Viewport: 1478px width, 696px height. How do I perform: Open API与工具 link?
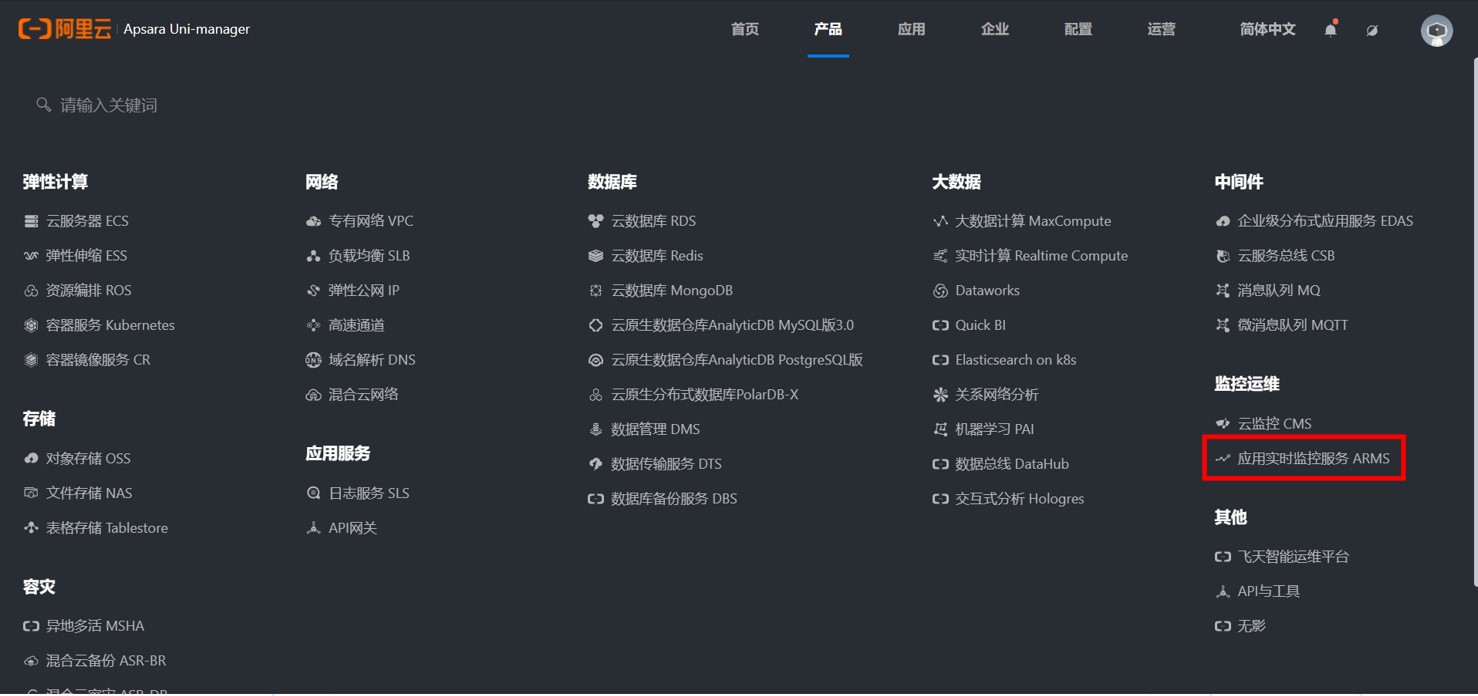tap(1268, 591)
